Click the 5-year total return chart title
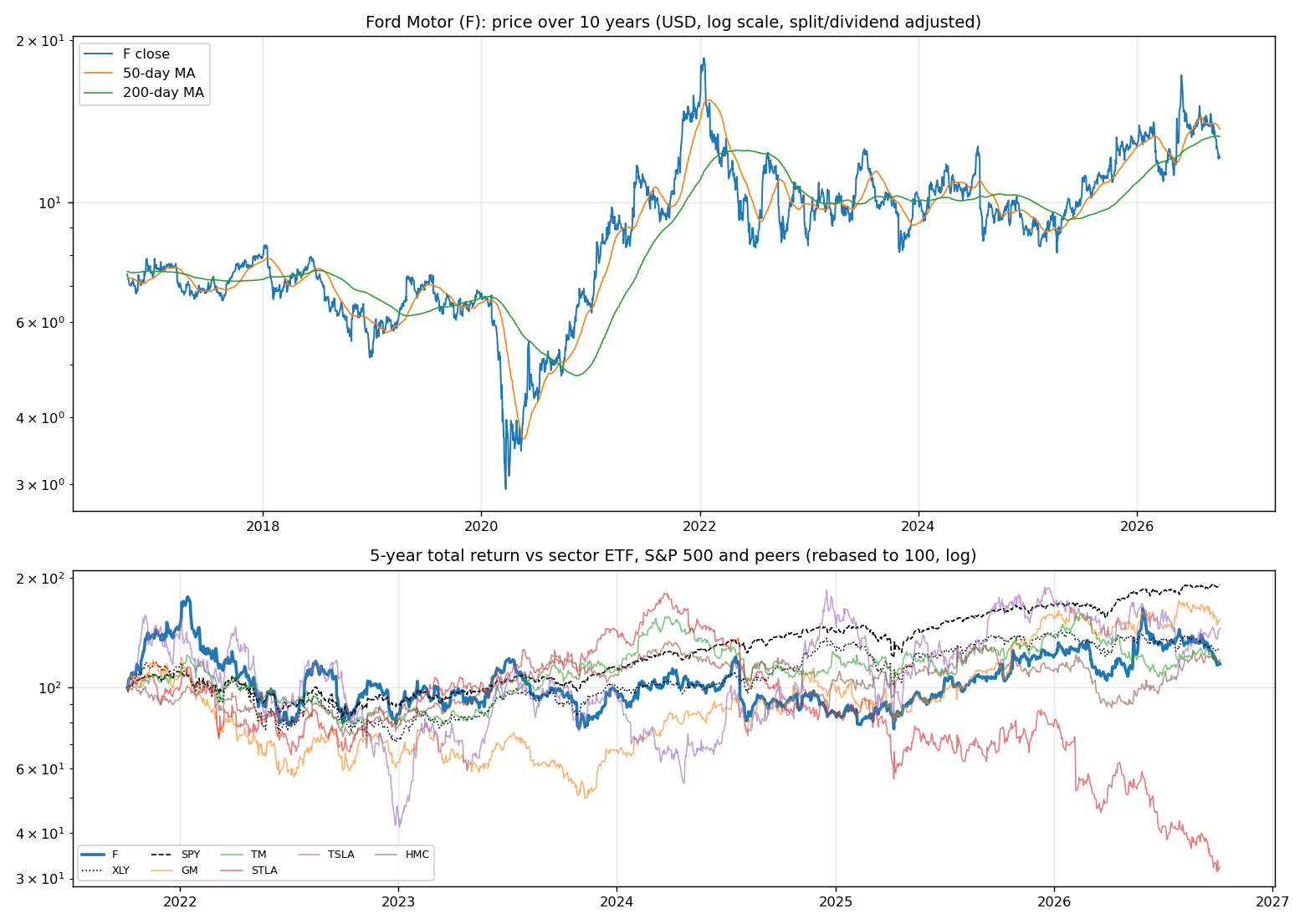The image size is (1305, 924). pos(673,556)
